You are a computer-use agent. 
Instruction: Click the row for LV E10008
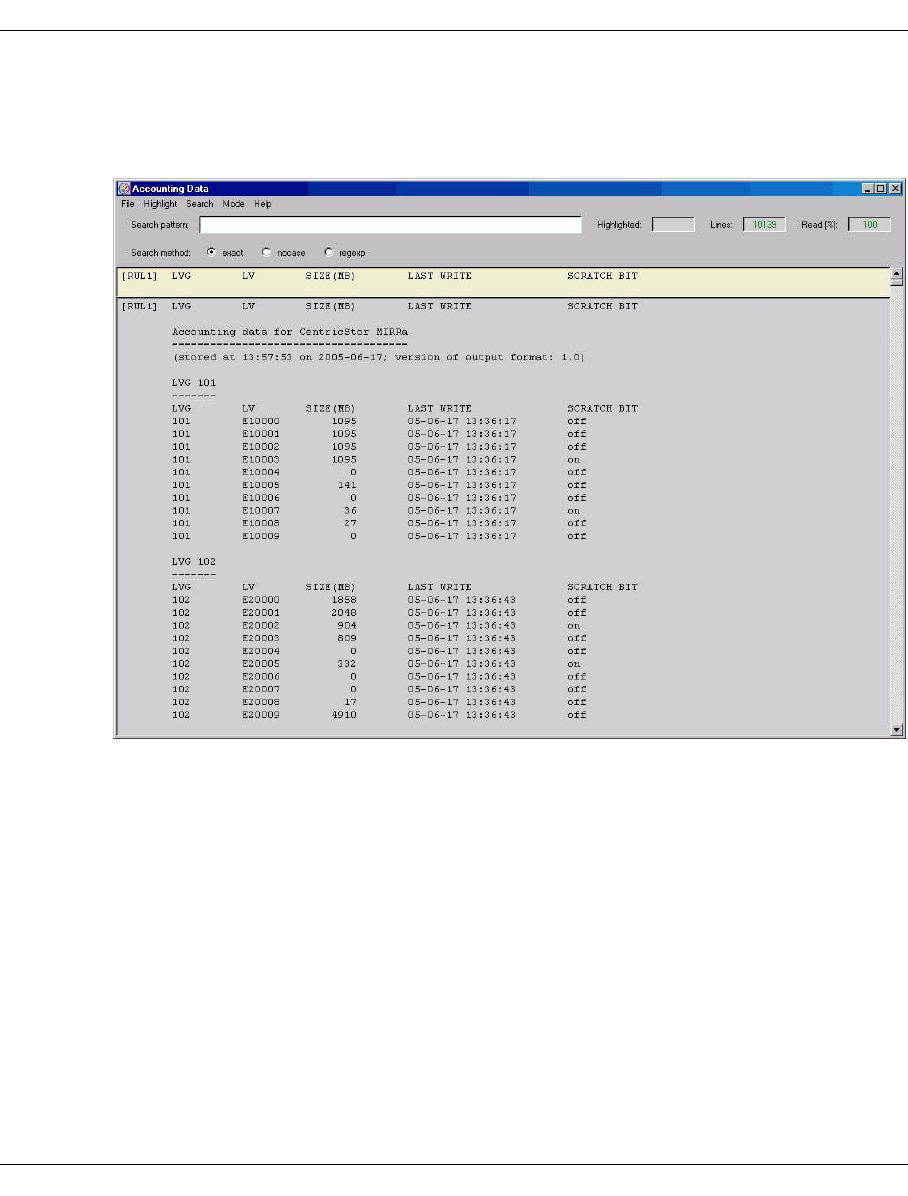[x=379, y=523]
